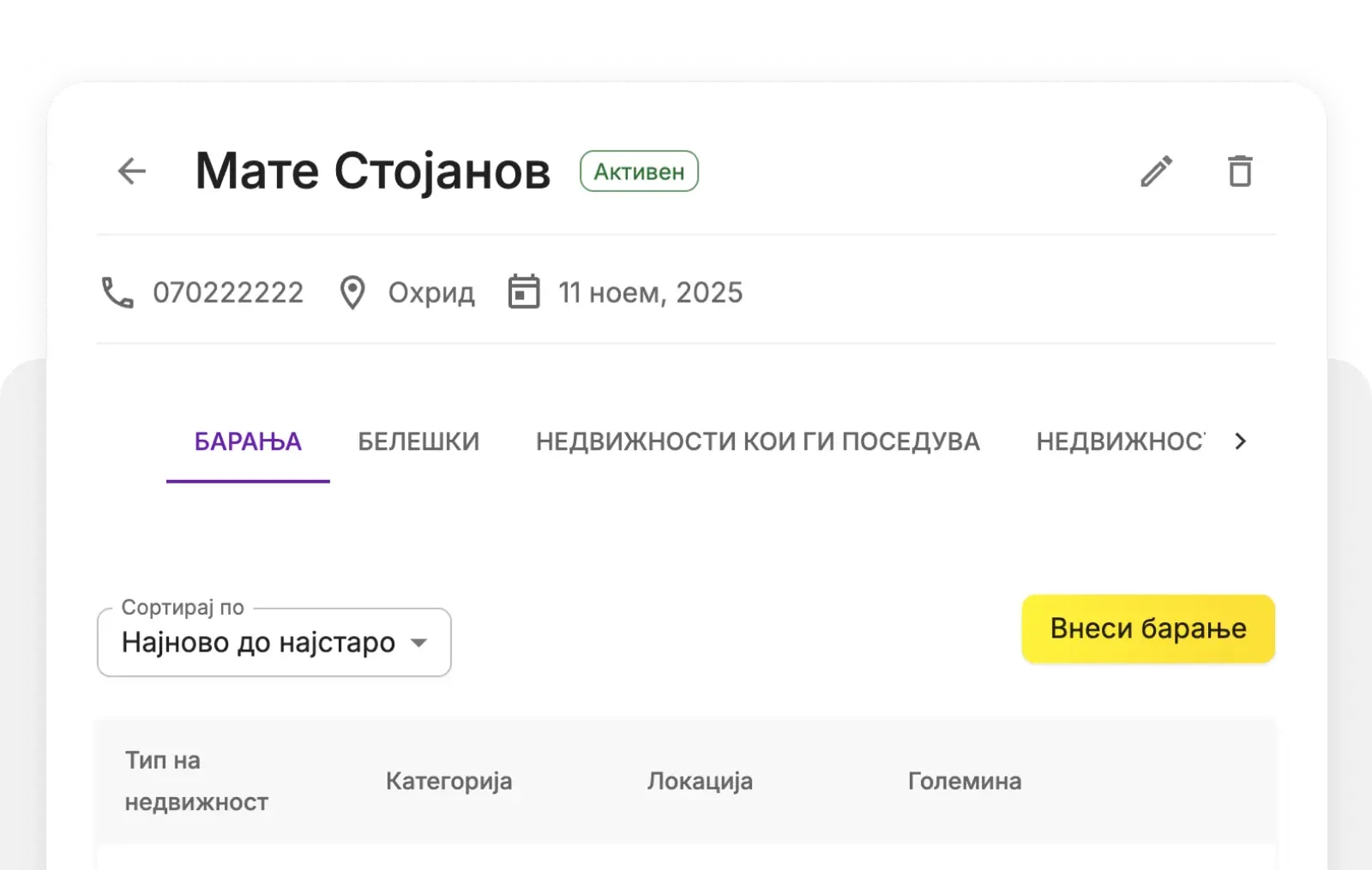This screenshot has height=870, width=1372.
Task: Click the 'Категорија' column header
Action: pyautogui.click(x=448, y=781)
